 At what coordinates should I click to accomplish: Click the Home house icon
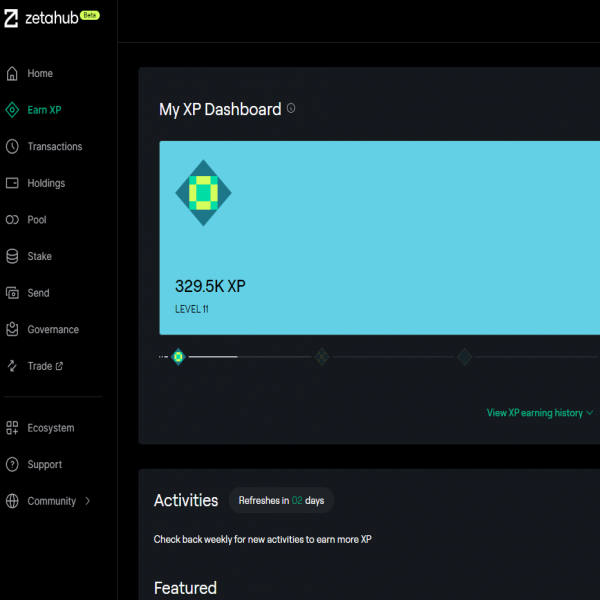point(12,73)
